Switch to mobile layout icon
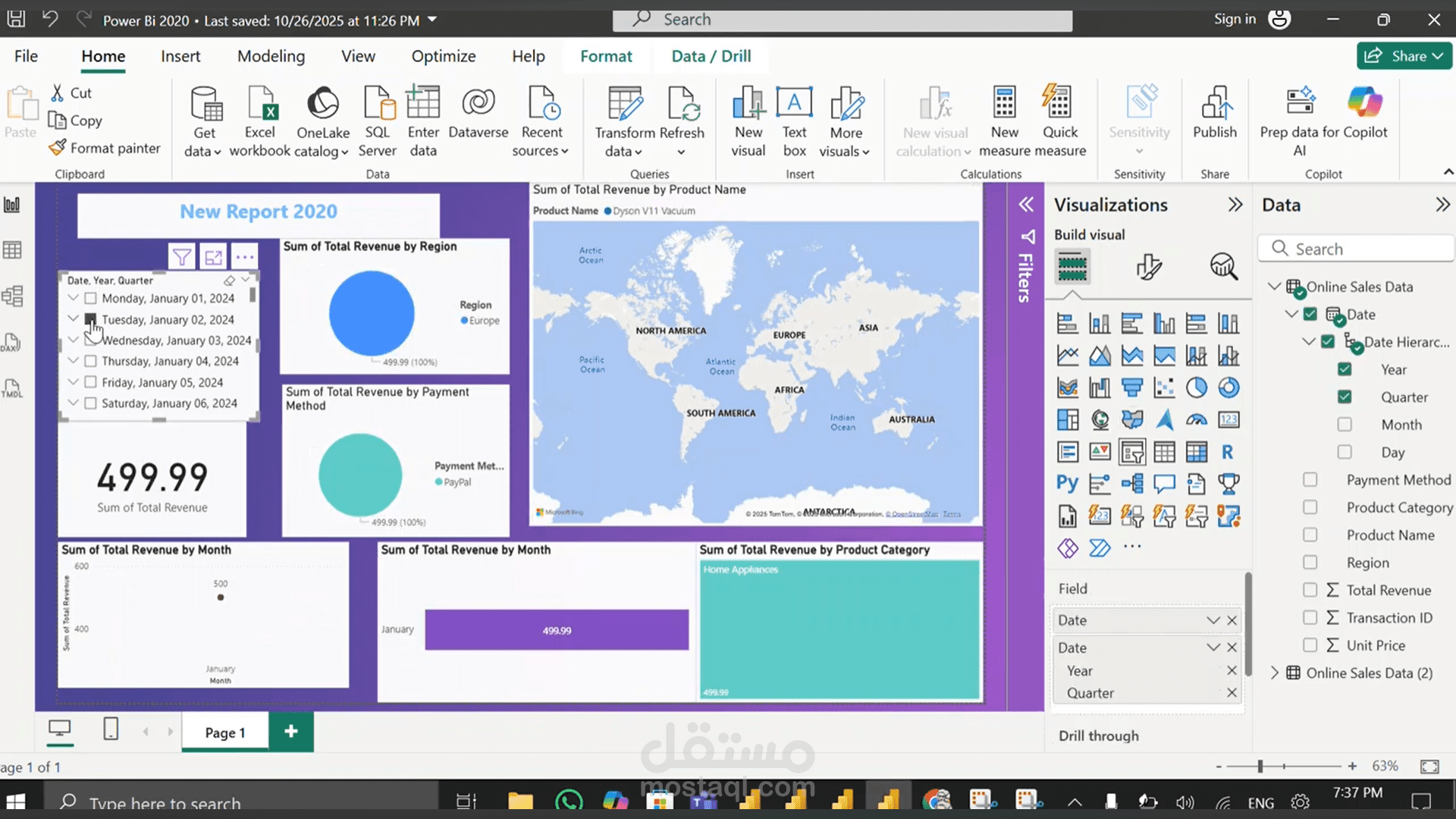 [111, 730]
